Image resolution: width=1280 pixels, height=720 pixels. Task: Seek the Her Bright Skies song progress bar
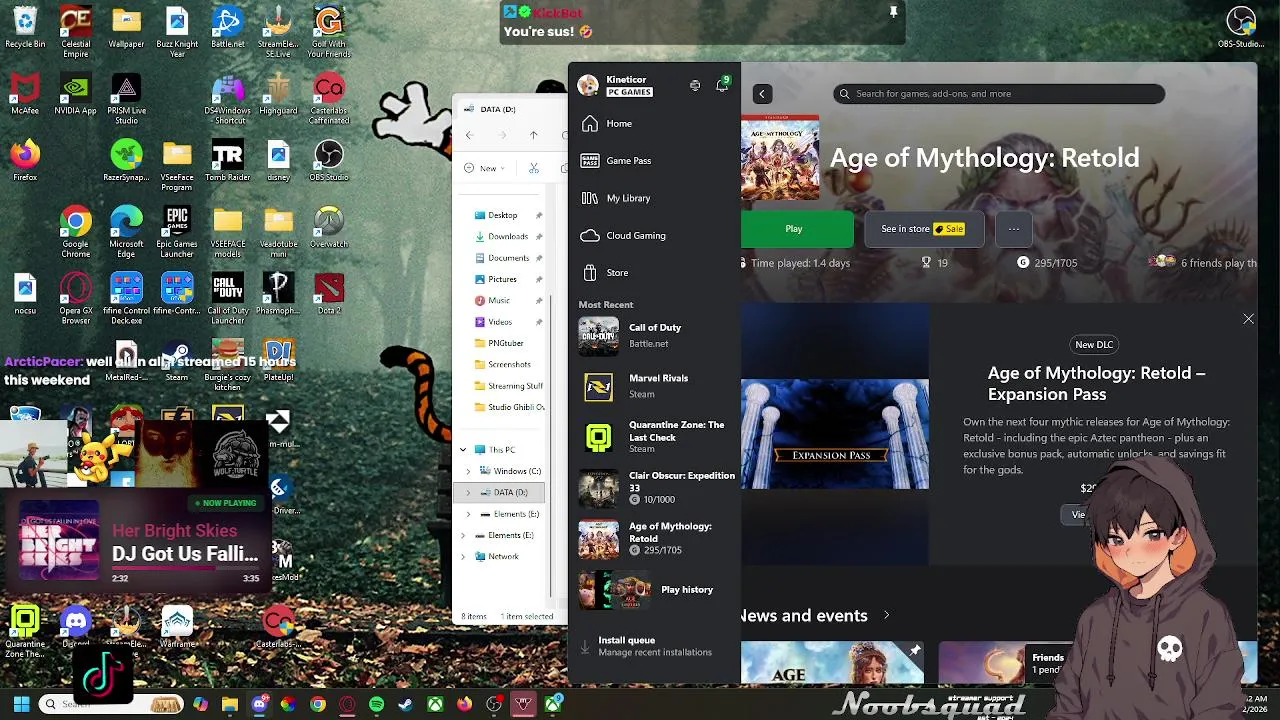[186, 569]
